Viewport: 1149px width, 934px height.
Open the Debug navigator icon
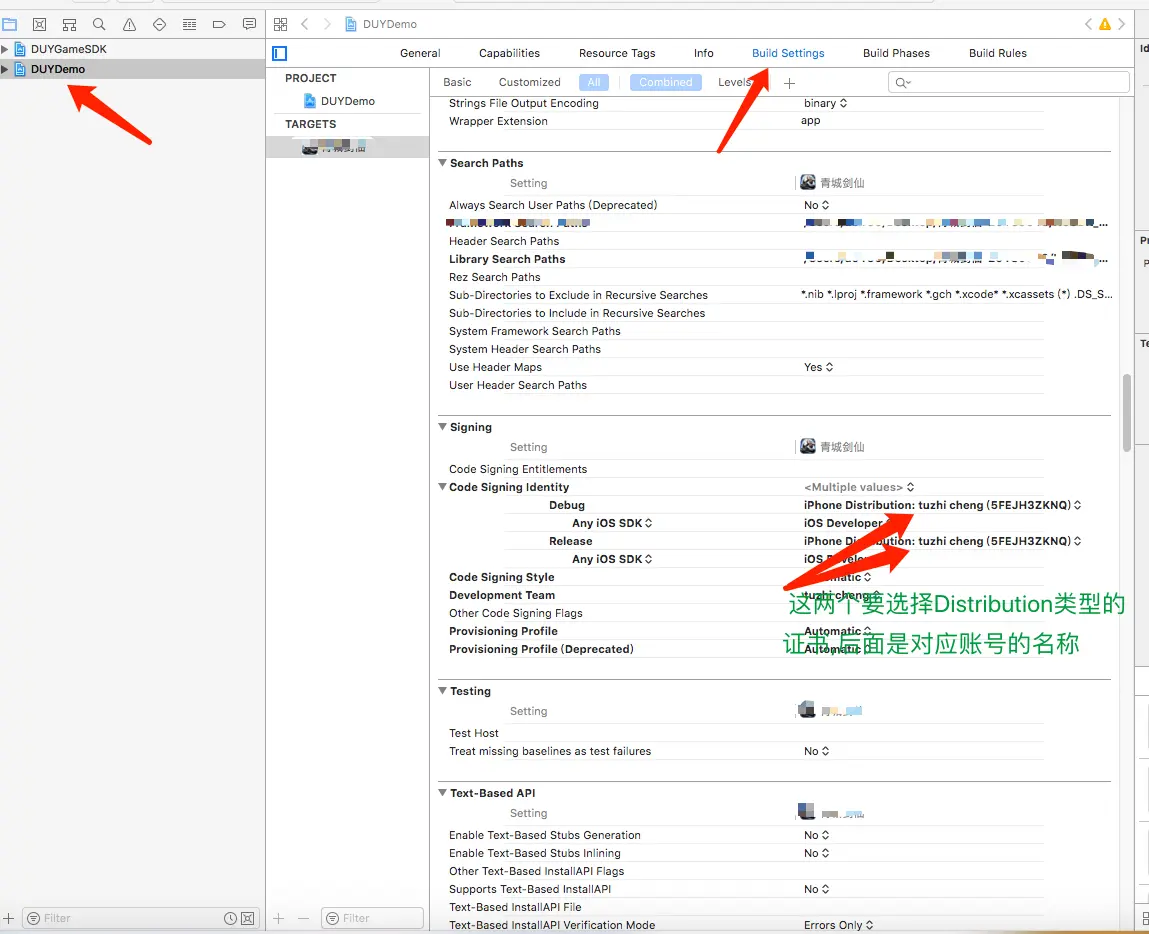pos(189,24)
